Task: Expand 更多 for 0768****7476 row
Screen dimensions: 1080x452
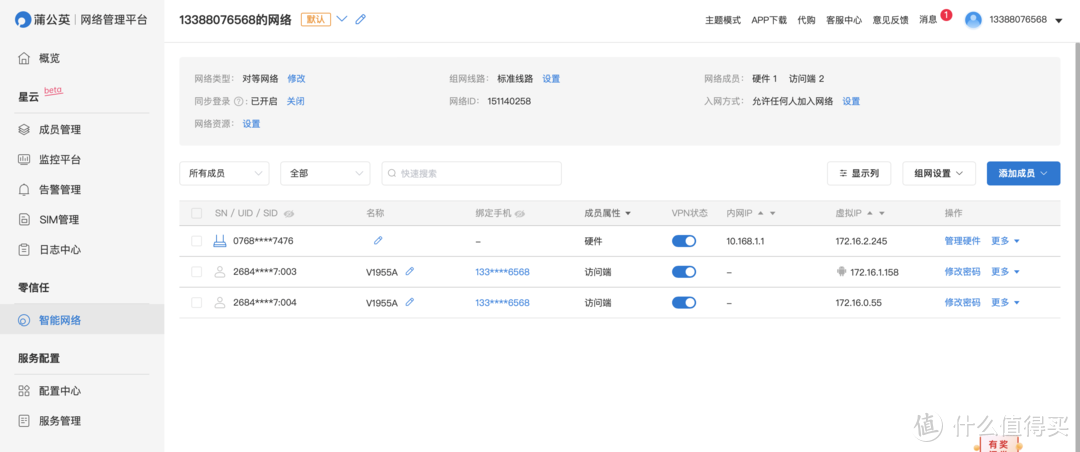Action: (1005, 240)
